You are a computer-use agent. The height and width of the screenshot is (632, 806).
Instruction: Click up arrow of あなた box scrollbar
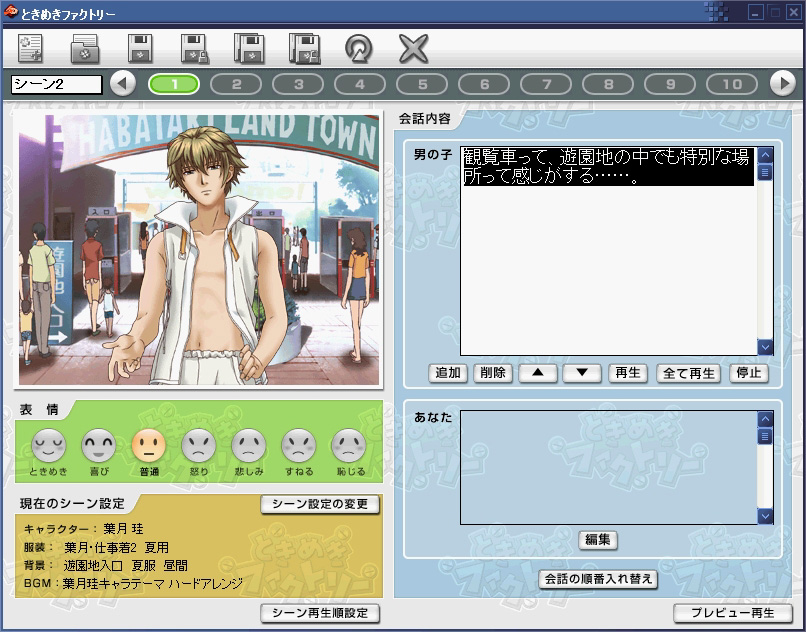(x=765, y=419)
